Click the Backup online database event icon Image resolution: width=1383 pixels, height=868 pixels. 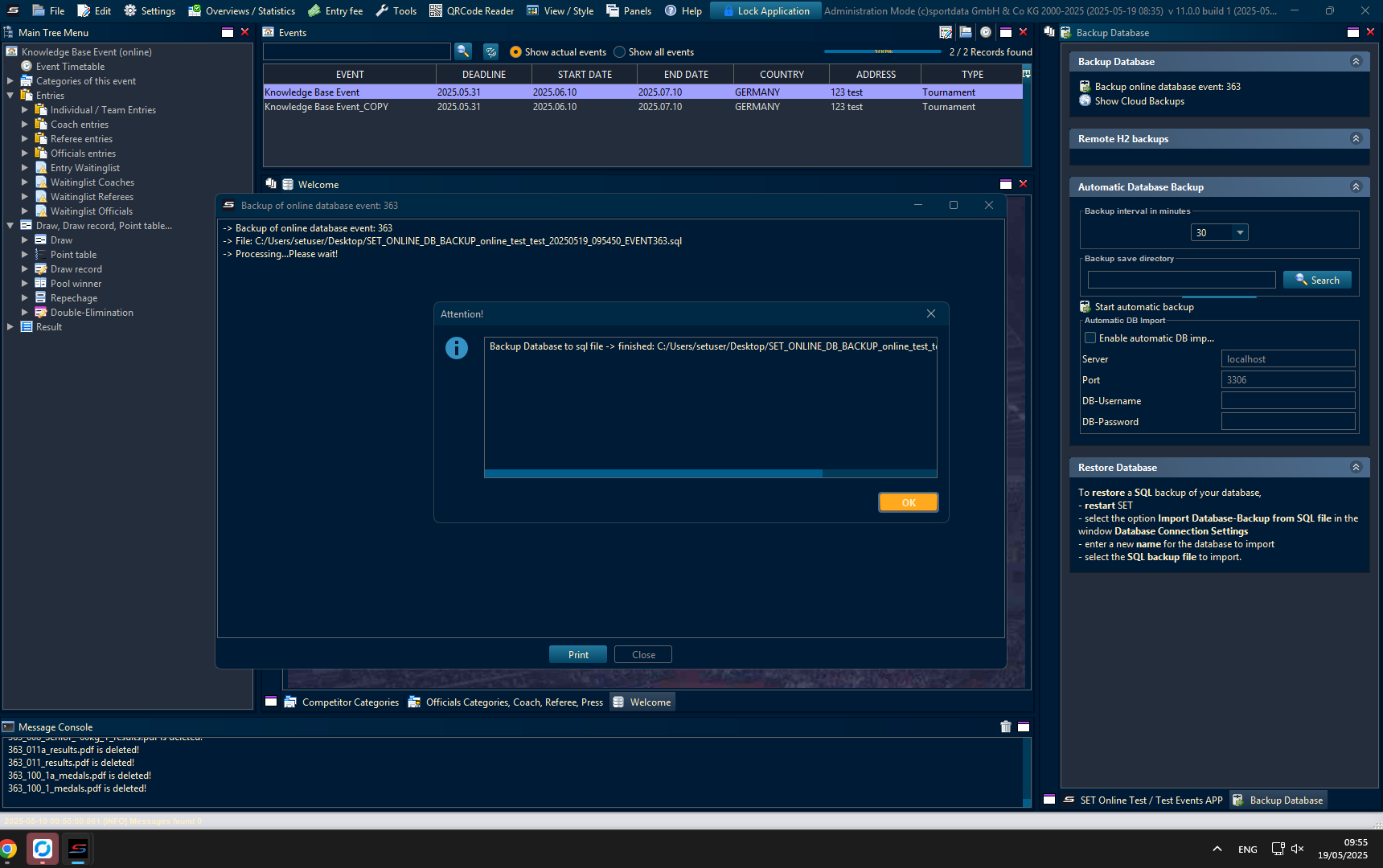click(x=1085, y=86)
